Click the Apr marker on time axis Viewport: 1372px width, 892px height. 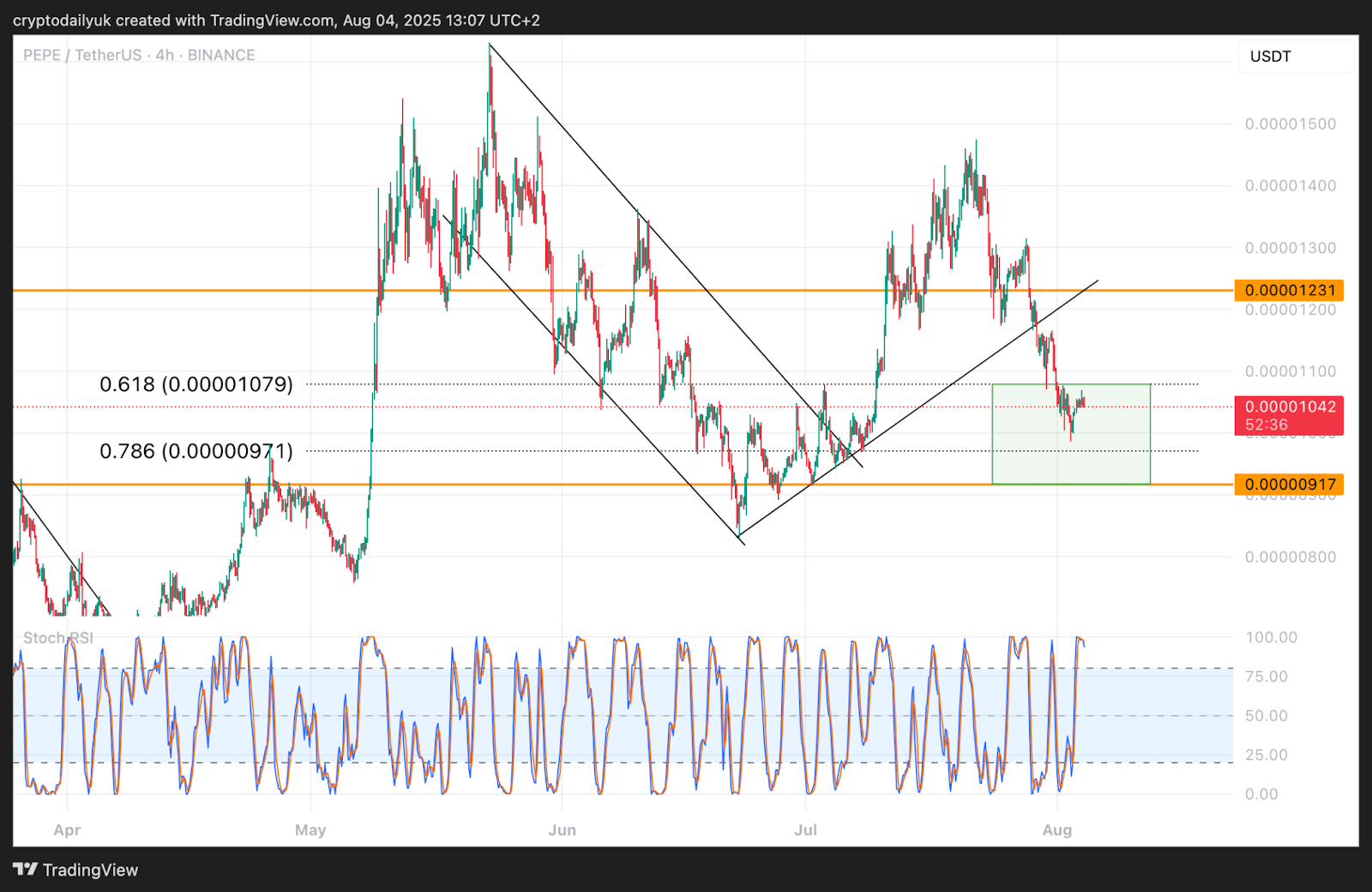[x=67, y=829]
